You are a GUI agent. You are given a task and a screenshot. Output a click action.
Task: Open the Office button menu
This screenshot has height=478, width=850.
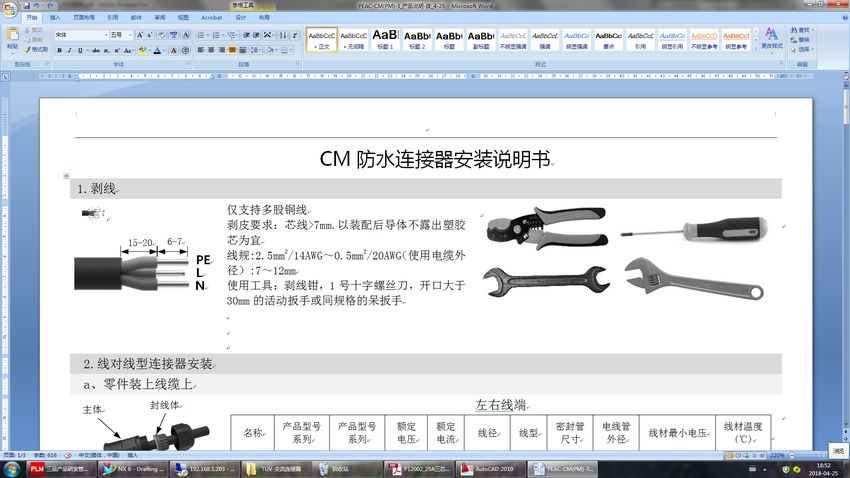[9, 9]
